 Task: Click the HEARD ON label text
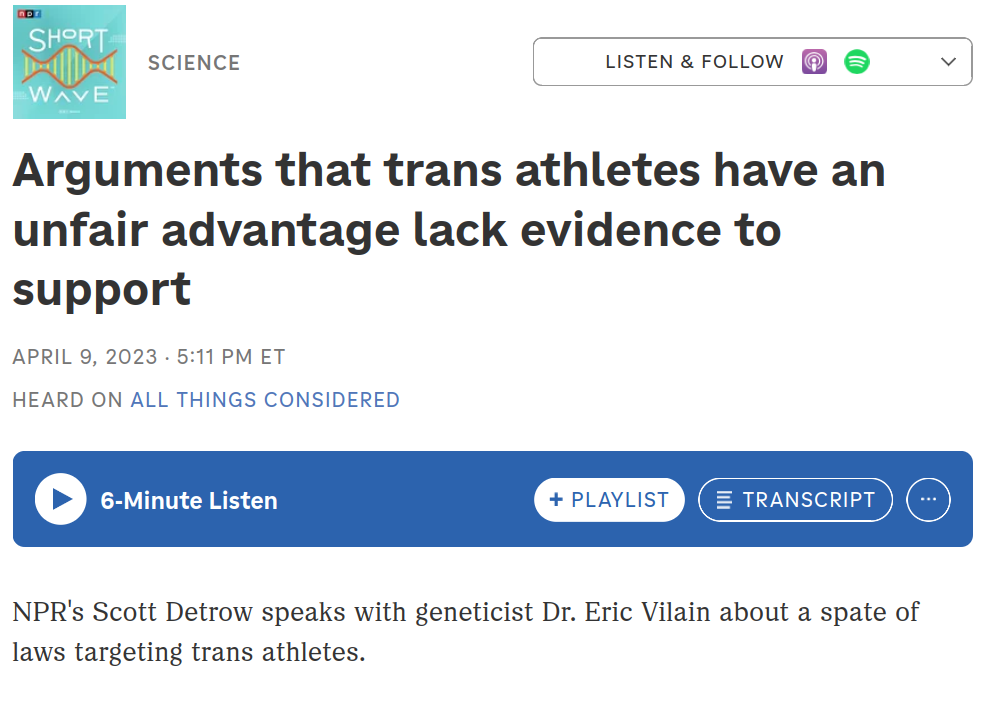[68, 400]
